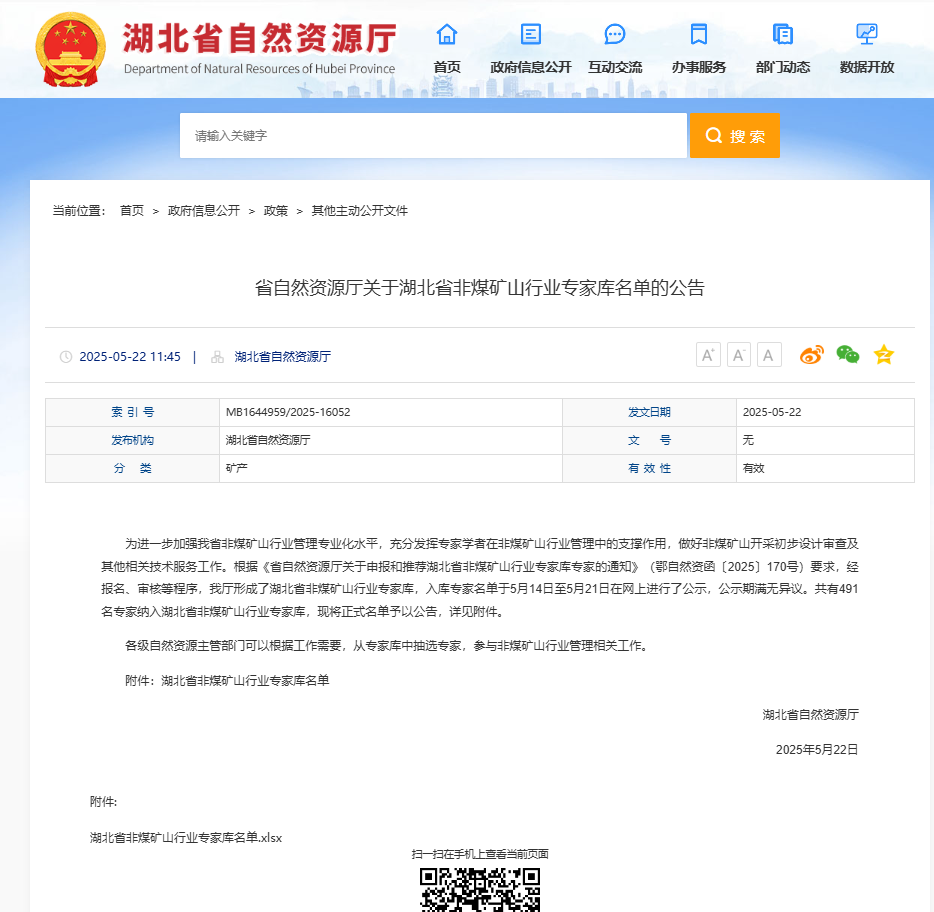Screen dimensions: 934x912
Task: Click the 部门动态 pages icon
Action: (783, 34)
